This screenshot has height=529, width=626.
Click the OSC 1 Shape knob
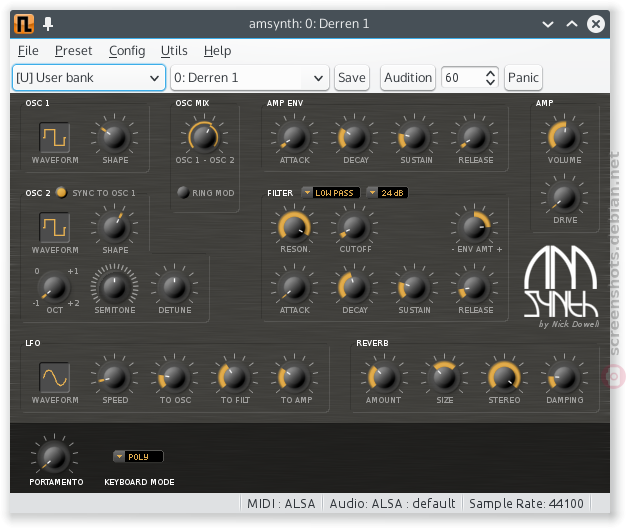click(115, 137)
